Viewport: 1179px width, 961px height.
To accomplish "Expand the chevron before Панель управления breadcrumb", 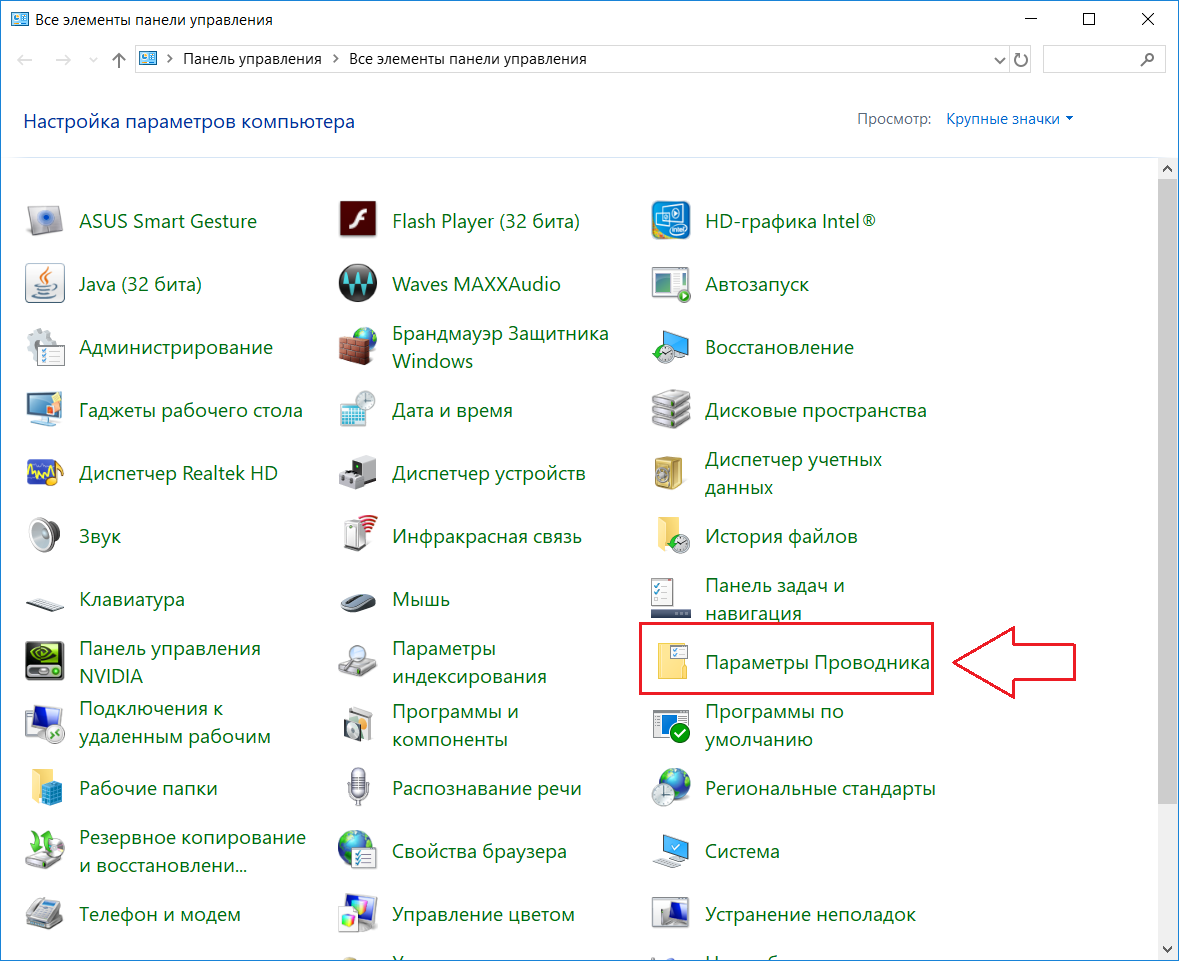I will point(169,59).
